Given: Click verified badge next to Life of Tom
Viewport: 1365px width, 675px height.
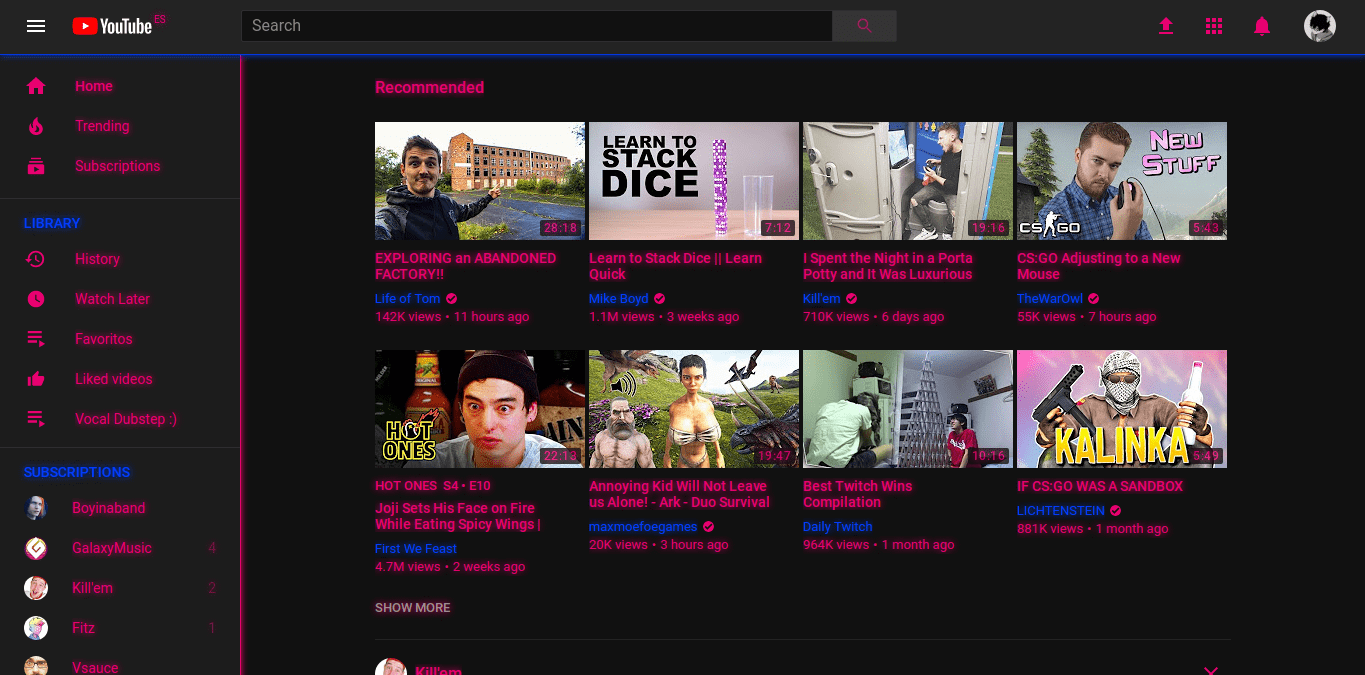Looking at the screenshot, I should 452,299.
